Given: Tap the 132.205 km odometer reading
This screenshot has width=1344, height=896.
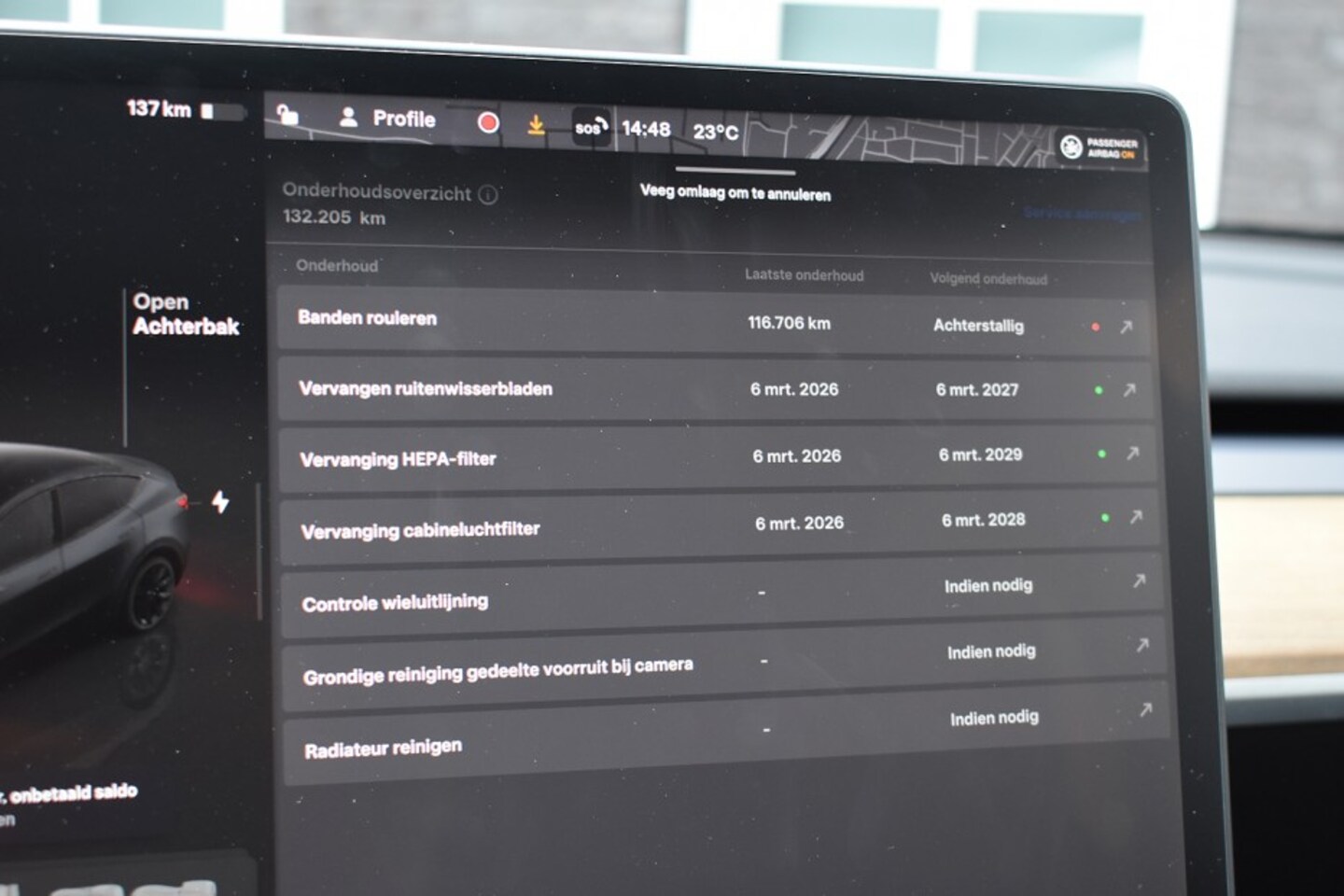Looking at the screenshot, I should [334, 217].
